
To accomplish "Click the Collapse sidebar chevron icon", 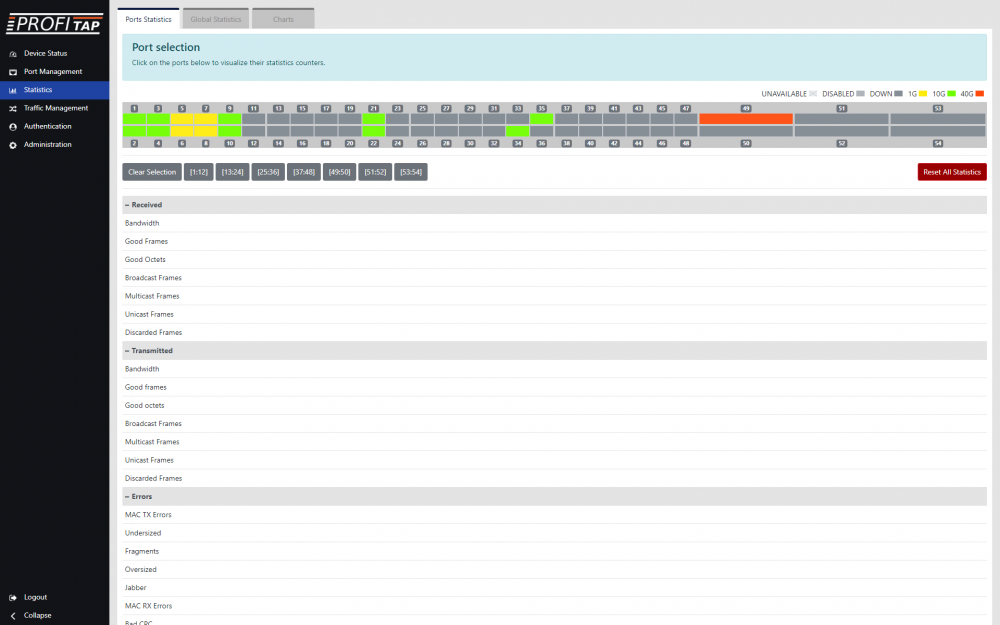I will (x=12, y=615).
